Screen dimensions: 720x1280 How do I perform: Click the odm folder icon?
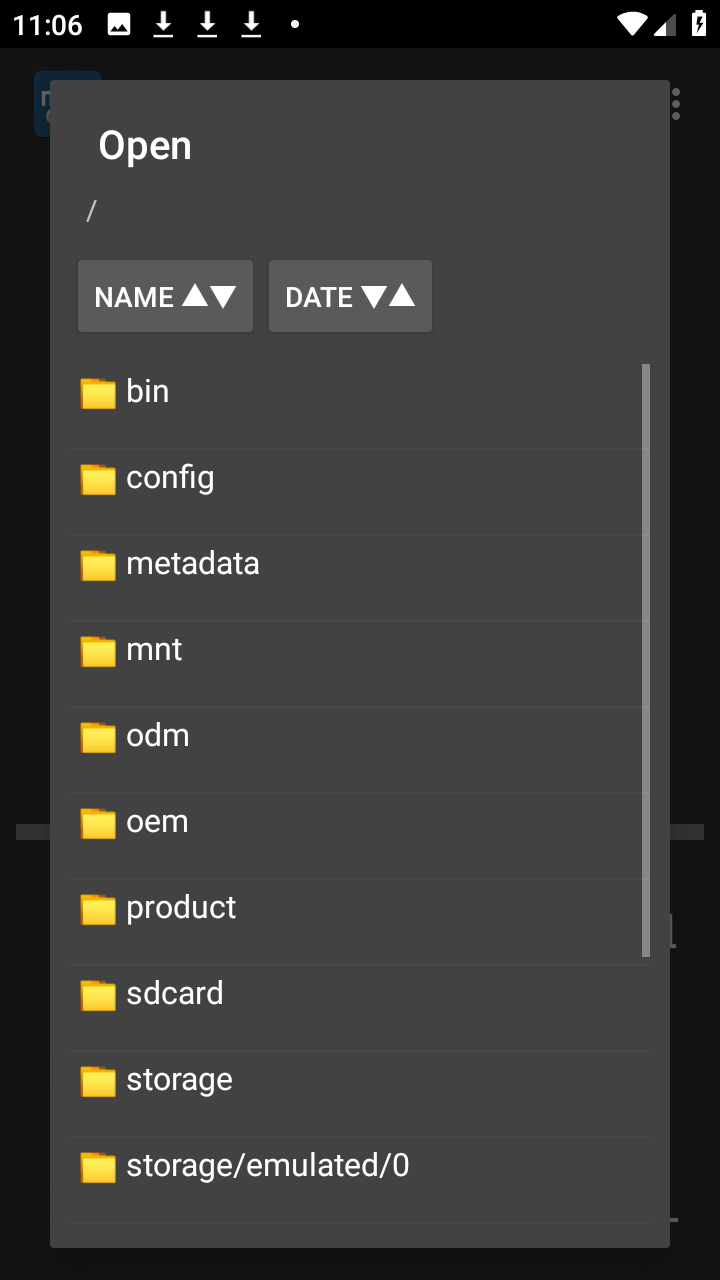click(x=98, y=737)
